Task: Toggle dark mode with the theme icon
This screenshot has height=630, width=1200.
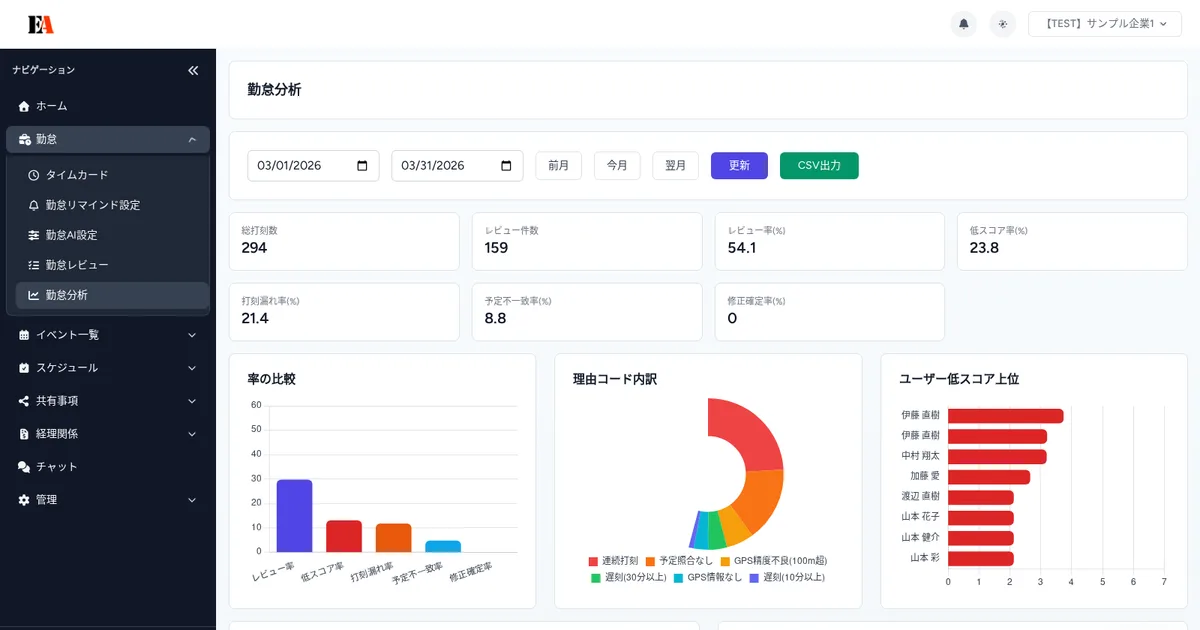Action: 1002,23
